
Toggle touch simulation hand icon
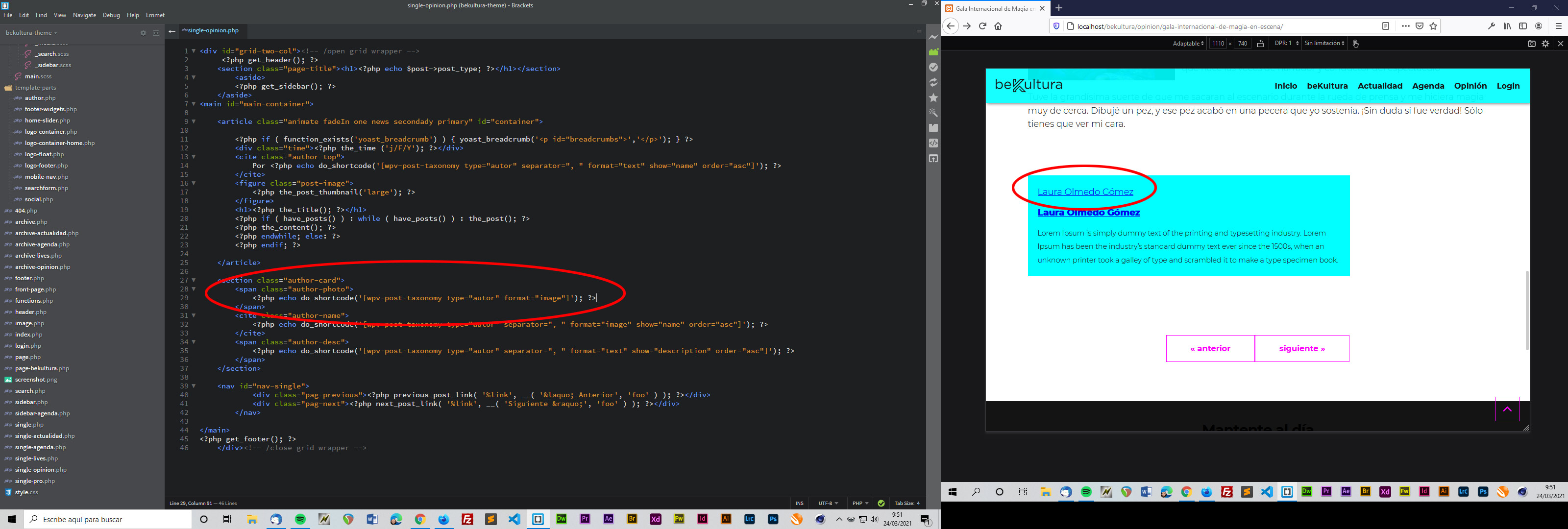point(1355,44)
